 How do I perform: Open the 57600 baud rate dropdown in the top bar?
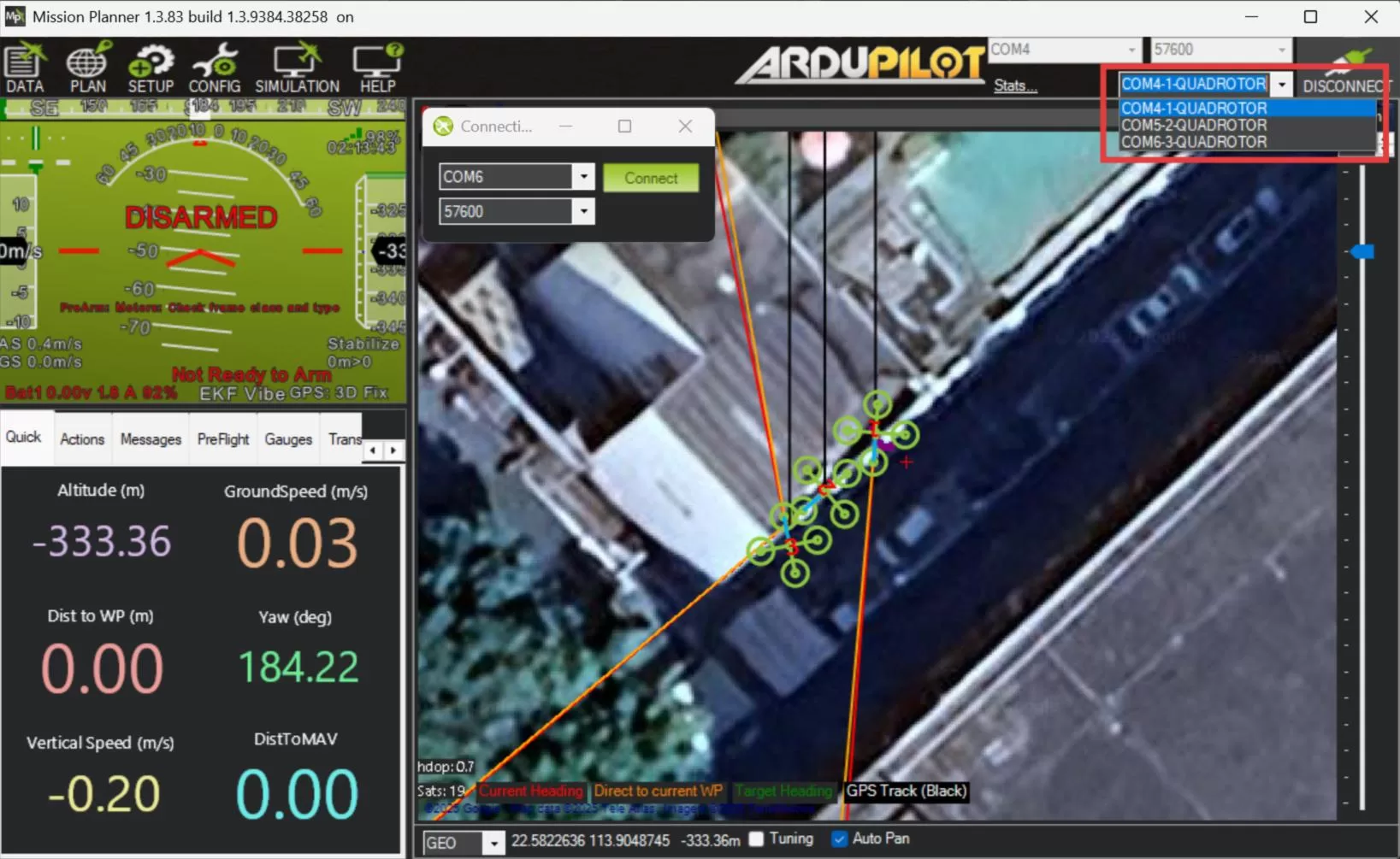point(1281,50)
